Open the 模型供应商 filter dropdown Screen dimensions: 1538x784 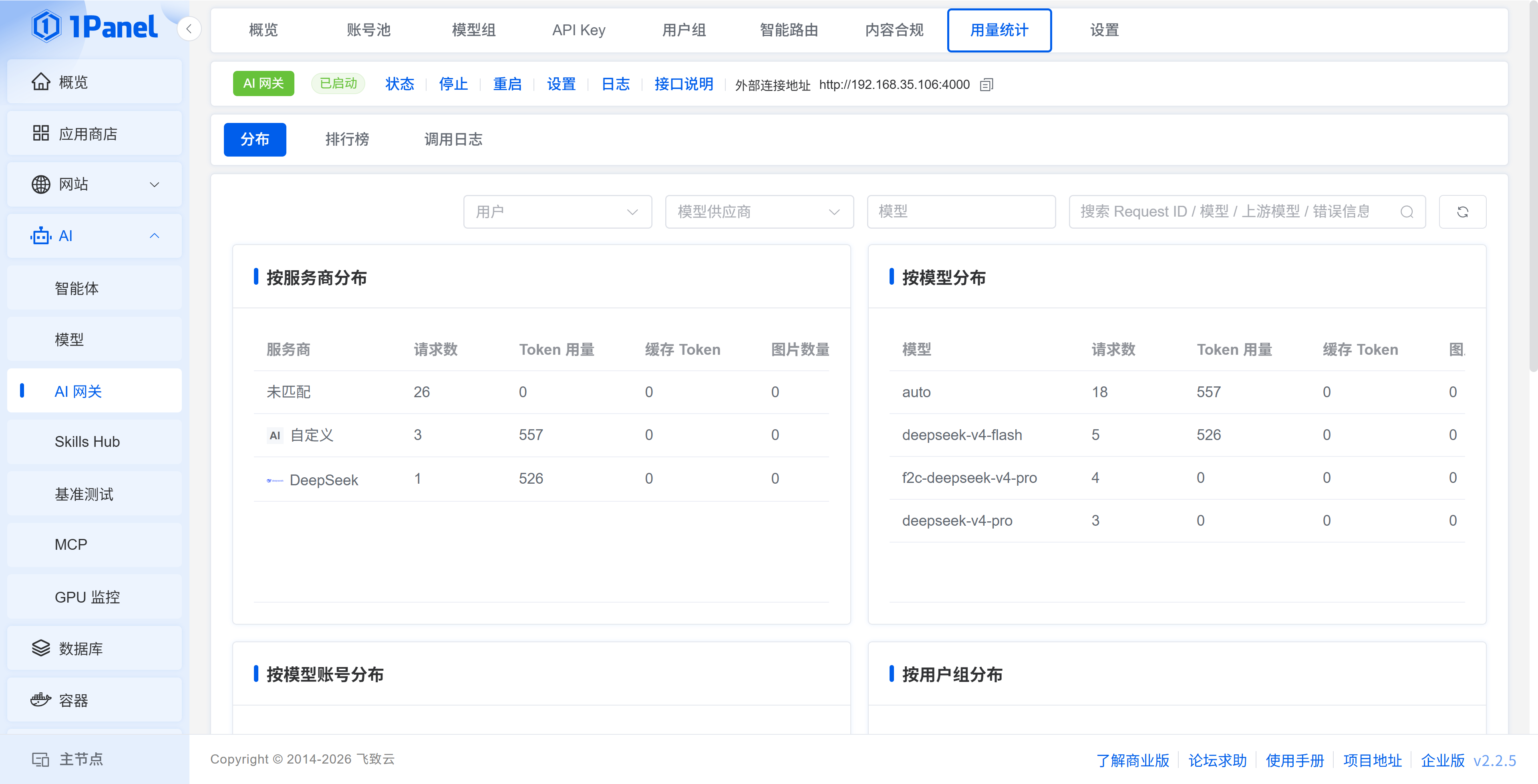(x=759, y=212)
